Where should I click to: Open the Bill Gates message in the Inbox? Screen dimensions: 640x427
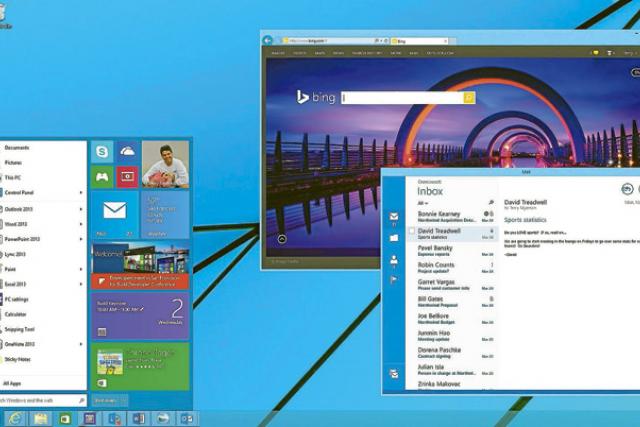453,302
